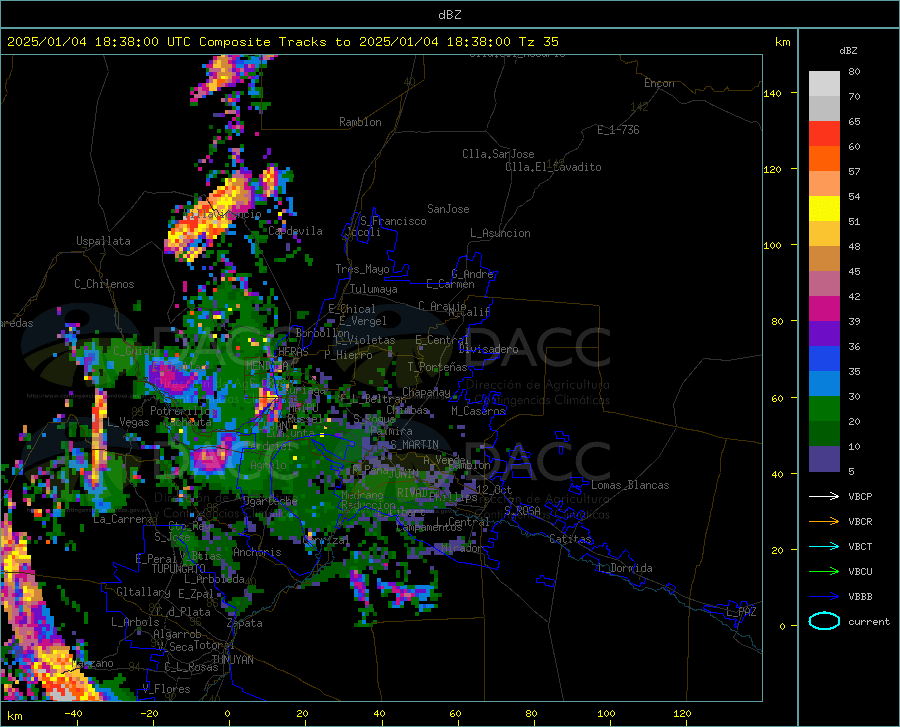Click the 'C_Chilenos' map label
The height and width of the screenshot is (727, 900).
coord(104,284)
